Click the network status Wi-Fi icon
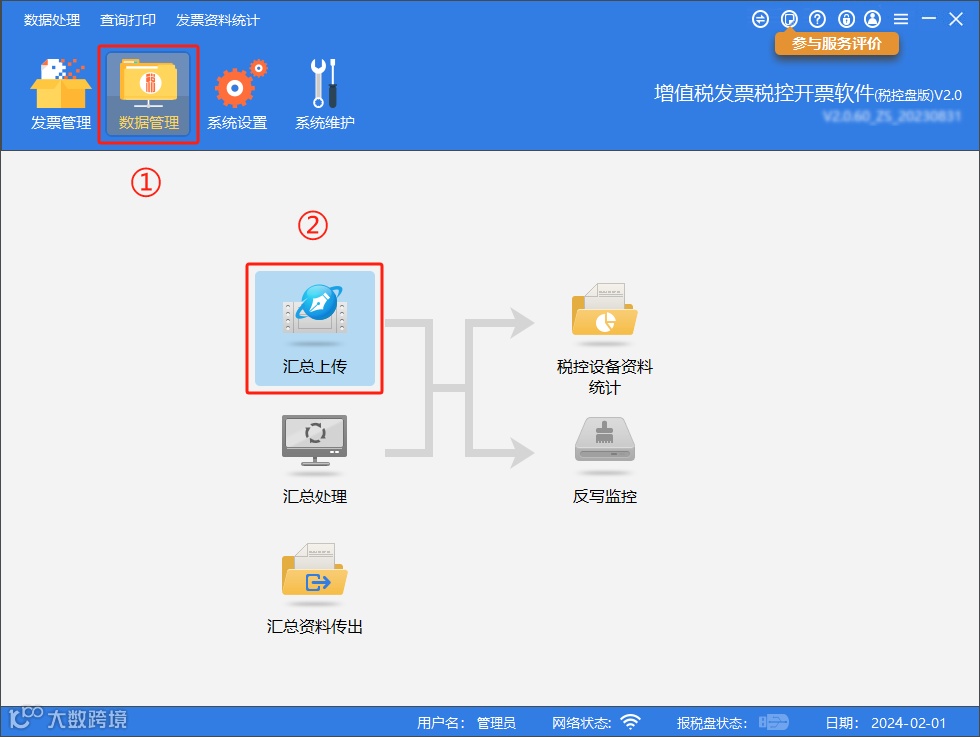The width and height of the screenshot is (980, 737). 631,722
